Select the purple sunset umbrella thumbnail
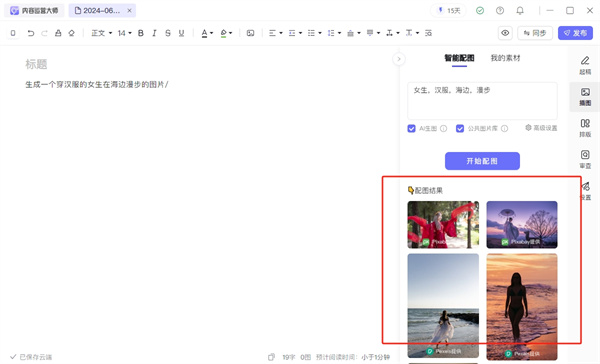The height and width of the screenshot is (364, 600). 522,225
